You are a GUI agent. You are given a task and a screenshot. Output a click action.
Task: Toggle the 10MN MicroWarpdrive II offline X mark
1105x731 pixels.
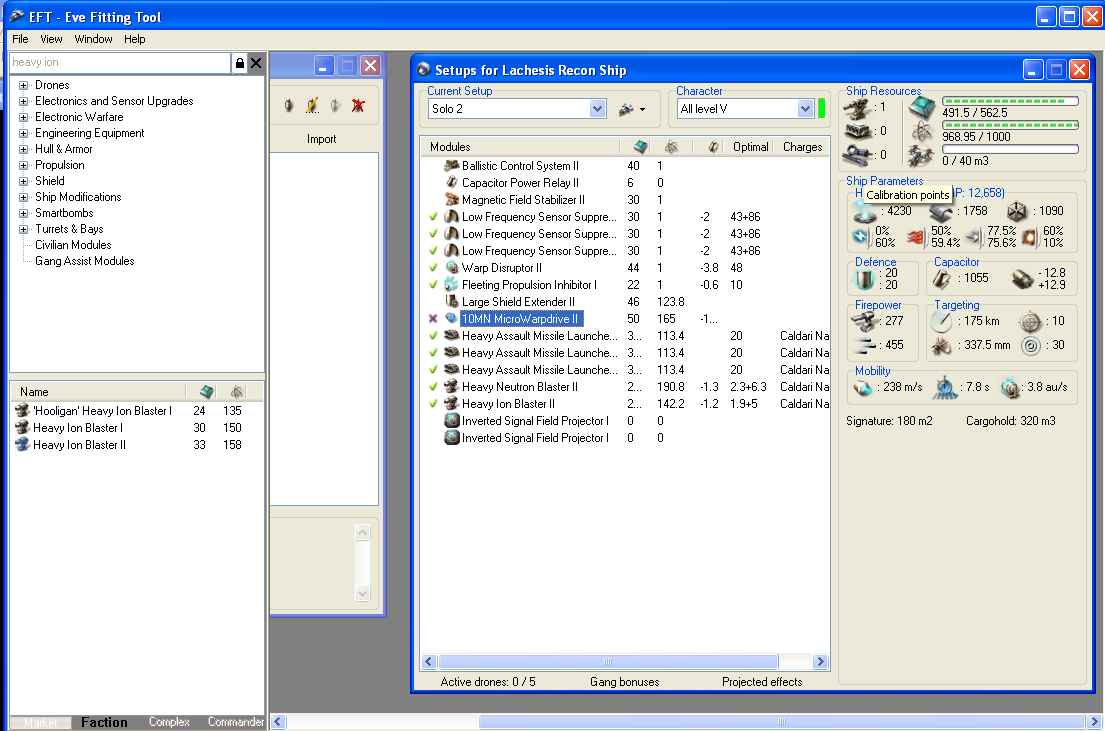click(433, 319)
